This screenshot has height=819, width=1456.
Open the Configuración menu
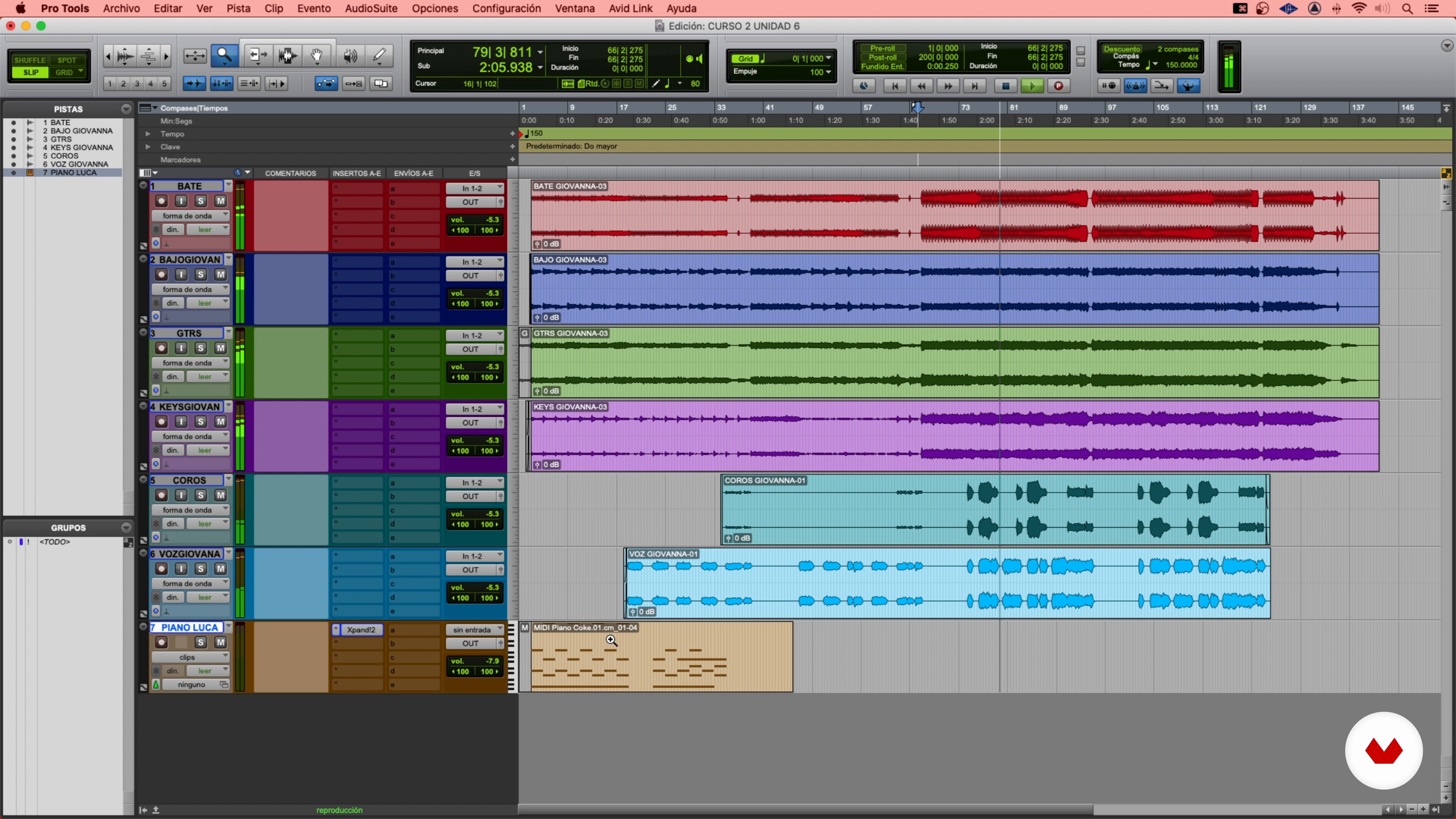click(507, 8)
